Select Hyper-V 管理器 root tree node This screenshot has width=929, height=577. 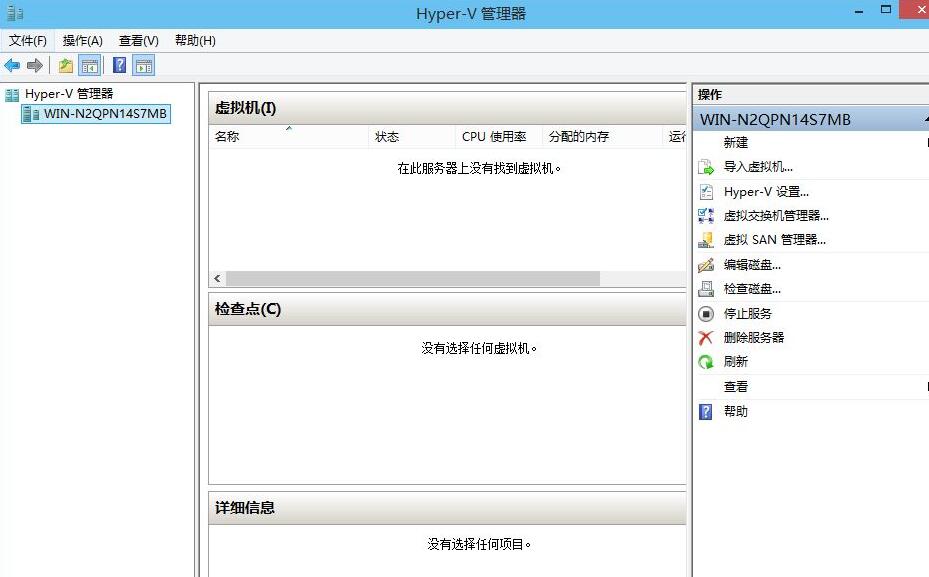[x=69, y=94]
